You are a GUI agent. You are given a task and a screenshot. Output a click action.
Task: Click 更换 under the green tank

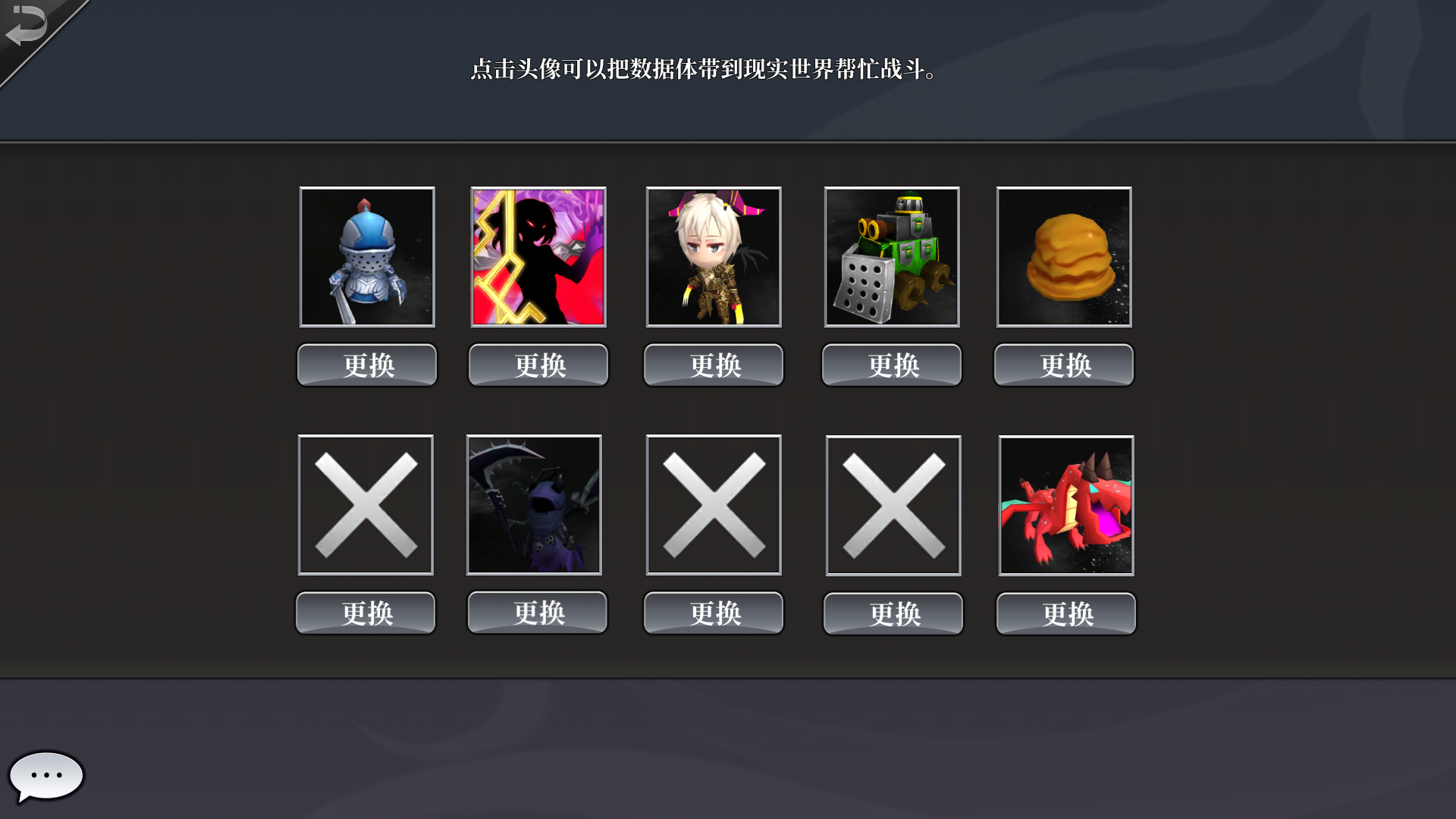892,365
